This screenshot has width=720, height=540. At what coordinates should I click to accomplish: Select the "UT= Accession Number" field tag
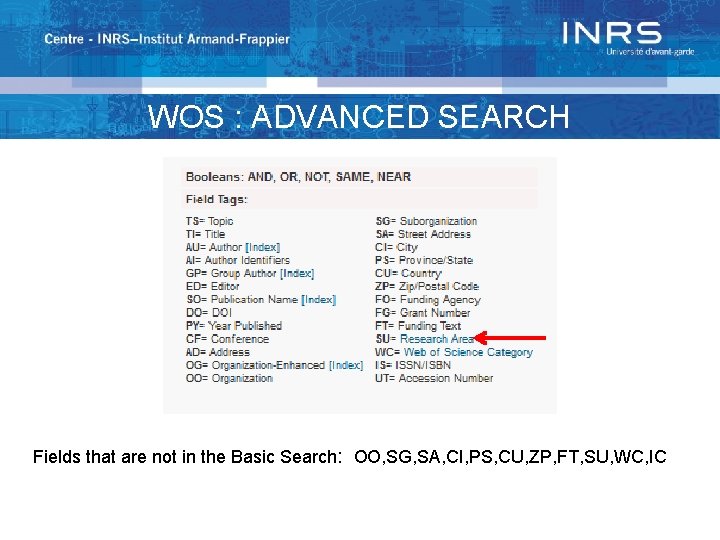click(434, 378)
